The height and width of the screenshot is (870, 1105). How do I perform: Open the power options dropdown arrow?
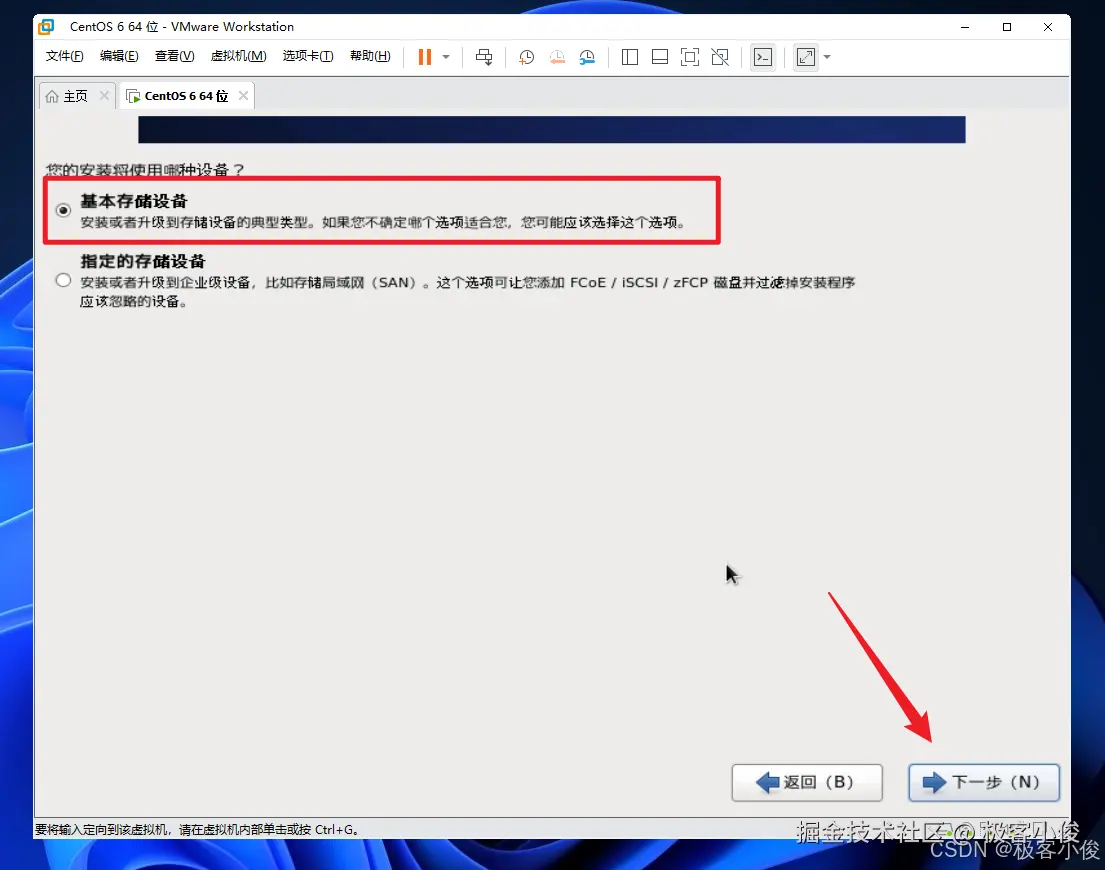click(446, 57)
